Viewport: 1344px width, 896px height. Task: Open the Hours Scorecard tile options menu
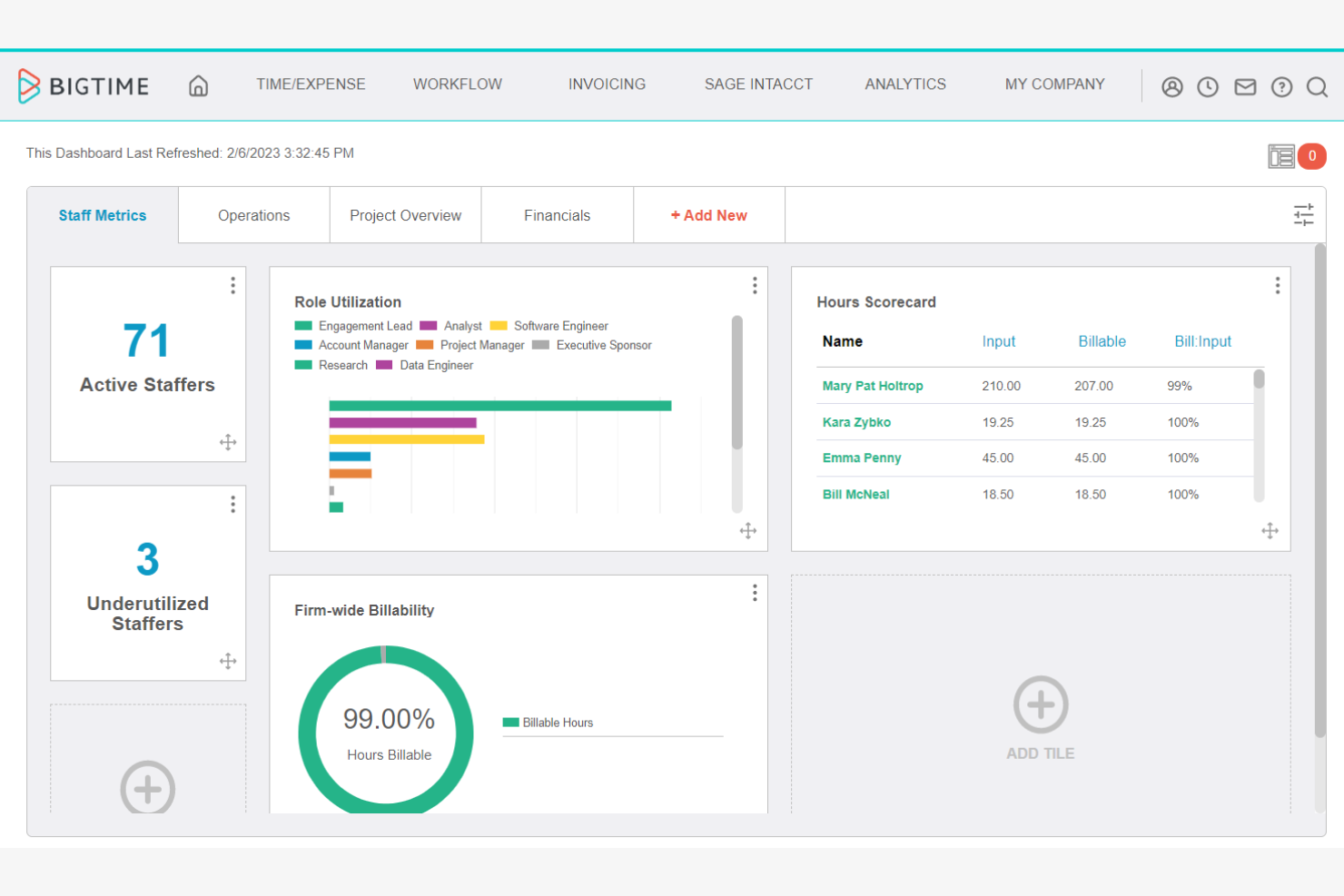click(x=1278, y=284)
